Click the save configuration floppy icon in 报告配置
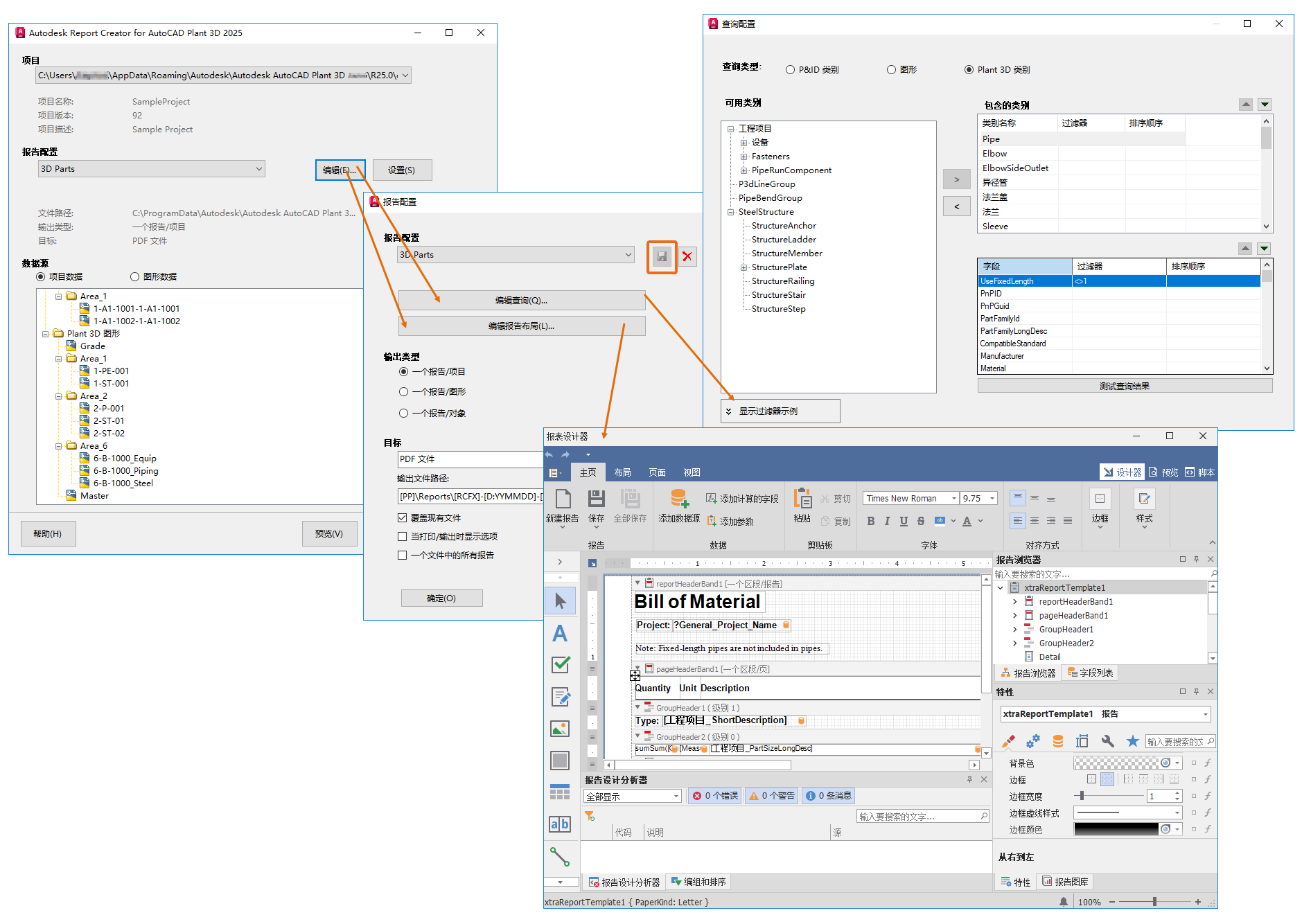 662,257
